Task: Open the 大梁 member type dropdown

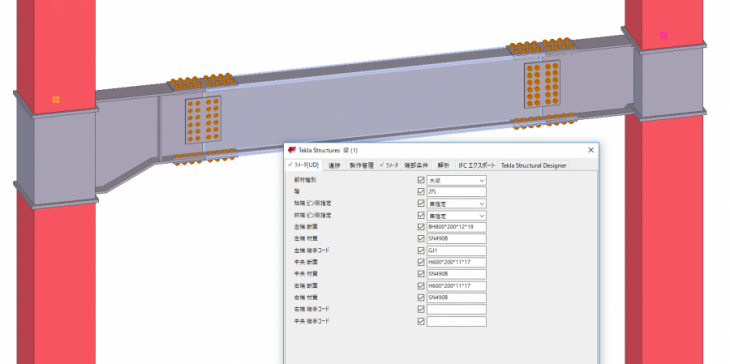Action: (457, 180)
